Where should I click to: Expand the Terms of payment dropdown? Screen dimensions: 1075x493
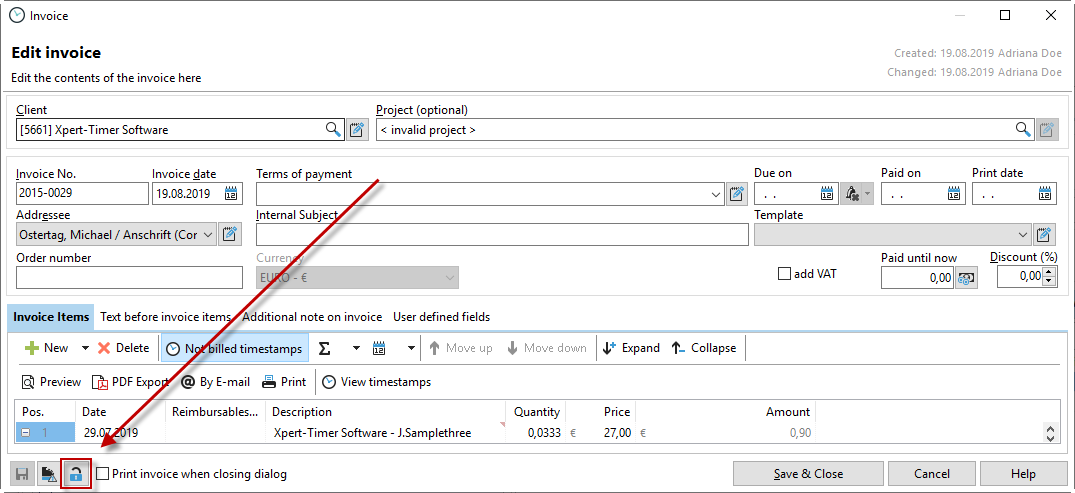[715, 194]
